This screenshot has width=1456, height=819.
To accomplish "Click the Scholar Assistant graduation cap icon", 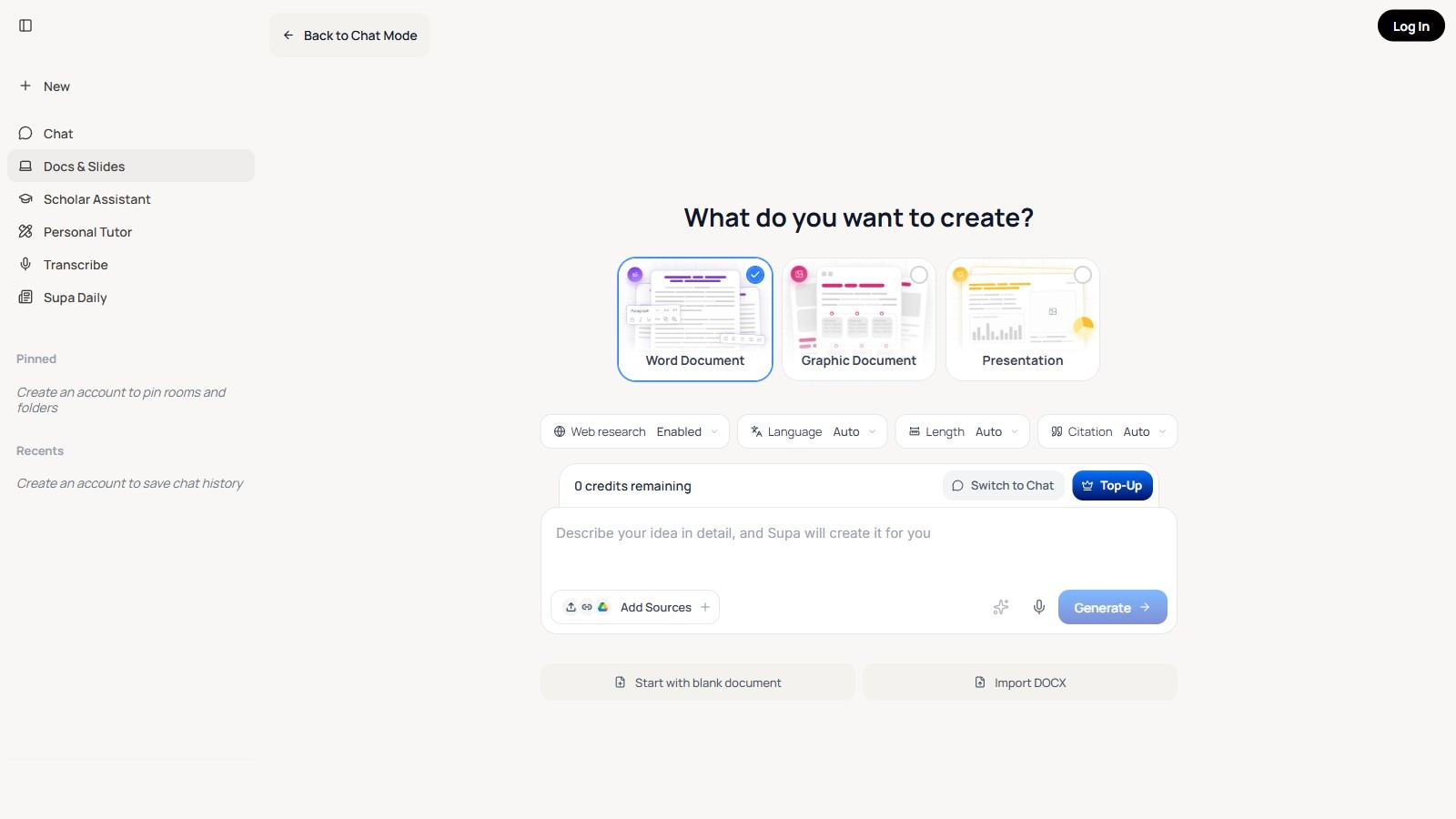I will 25,198.
